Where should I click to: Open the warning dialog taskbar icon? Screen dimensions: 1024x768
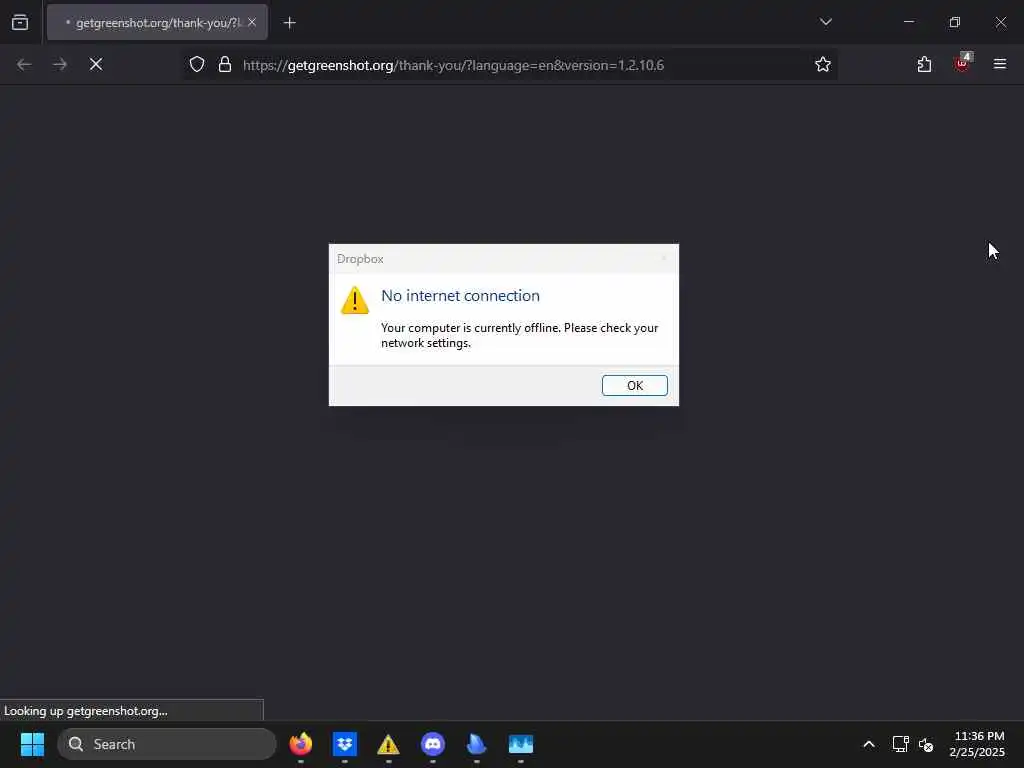point(388,744)
